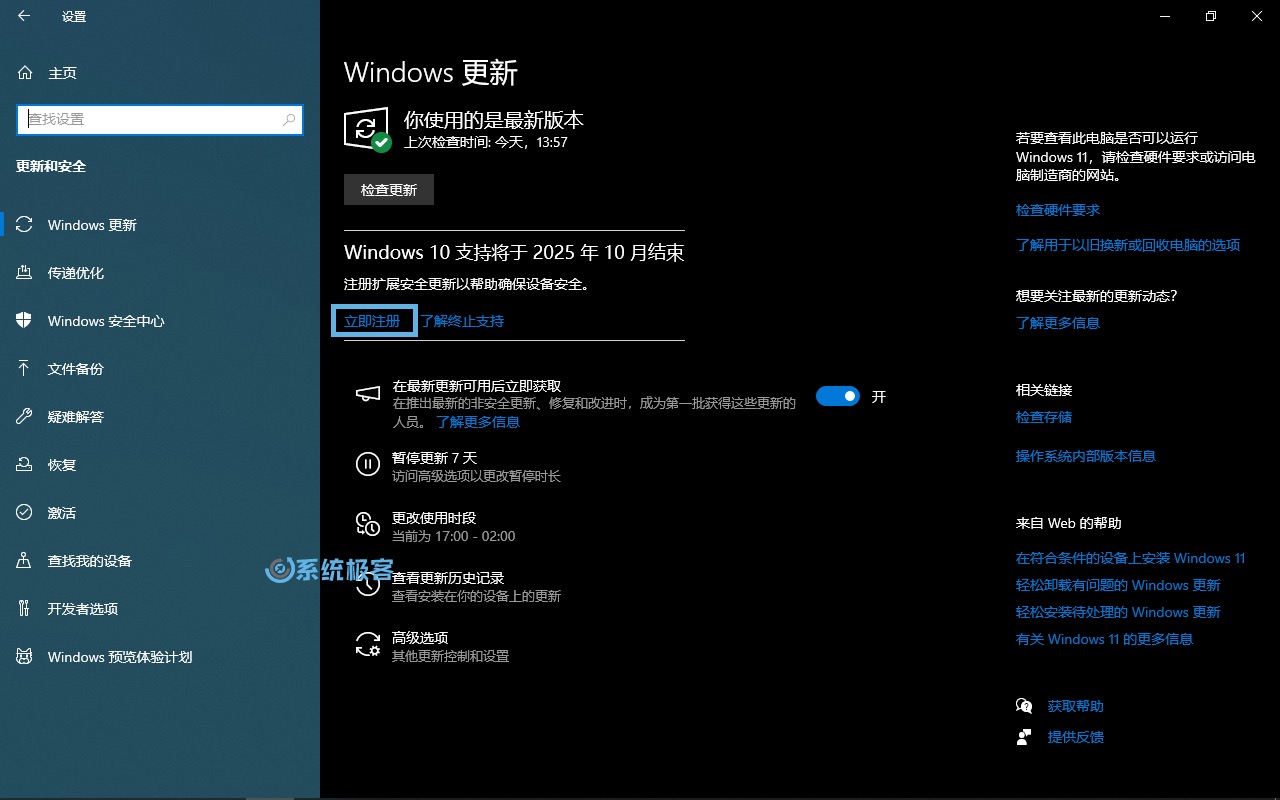Focus the 查找设置 search box

coord(160,119)
